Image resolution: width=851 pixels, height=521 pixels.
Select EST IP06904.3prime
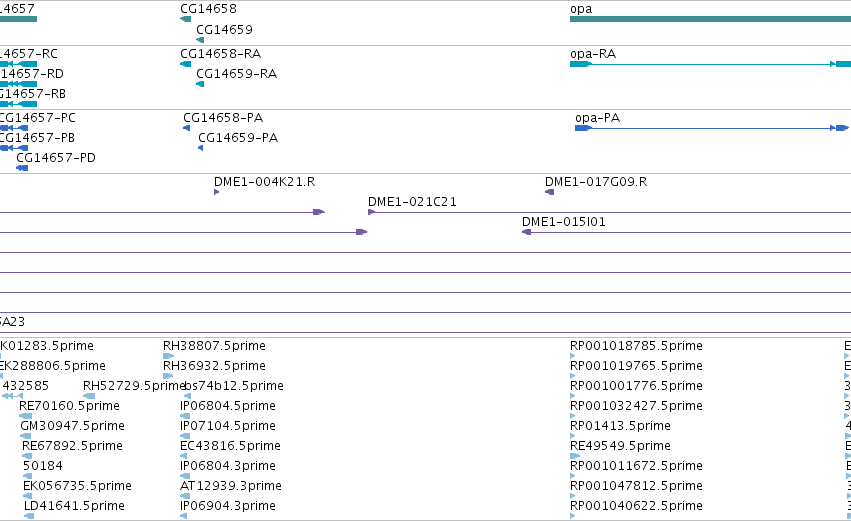point(228,506)
